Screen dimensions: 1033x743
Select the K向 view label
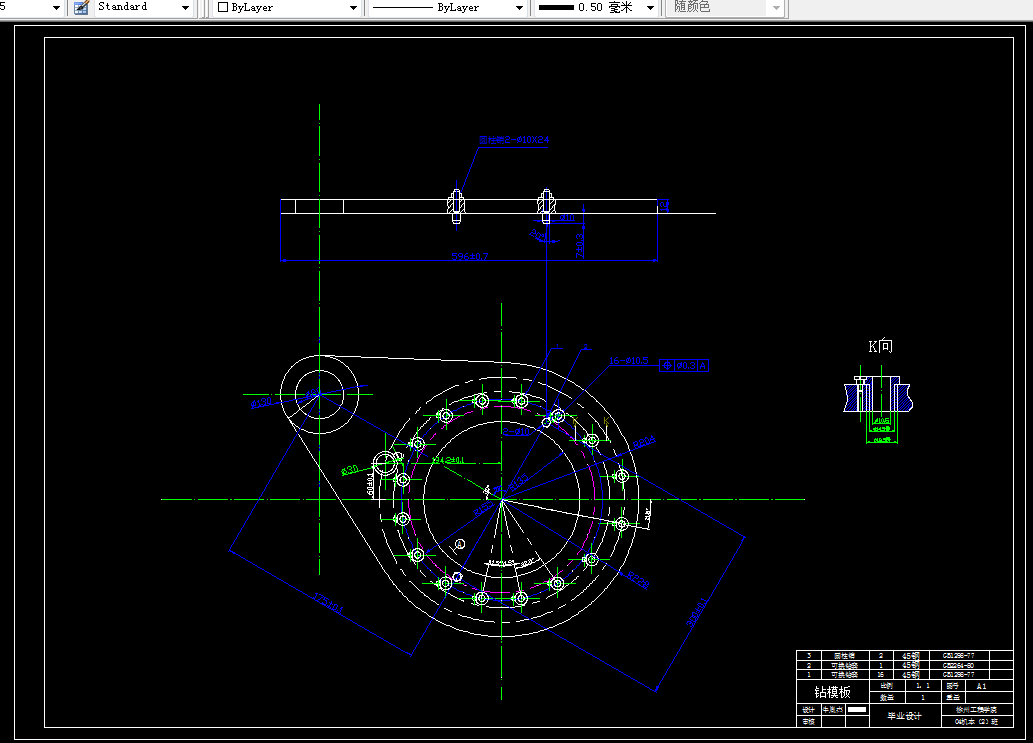point(880,346)
